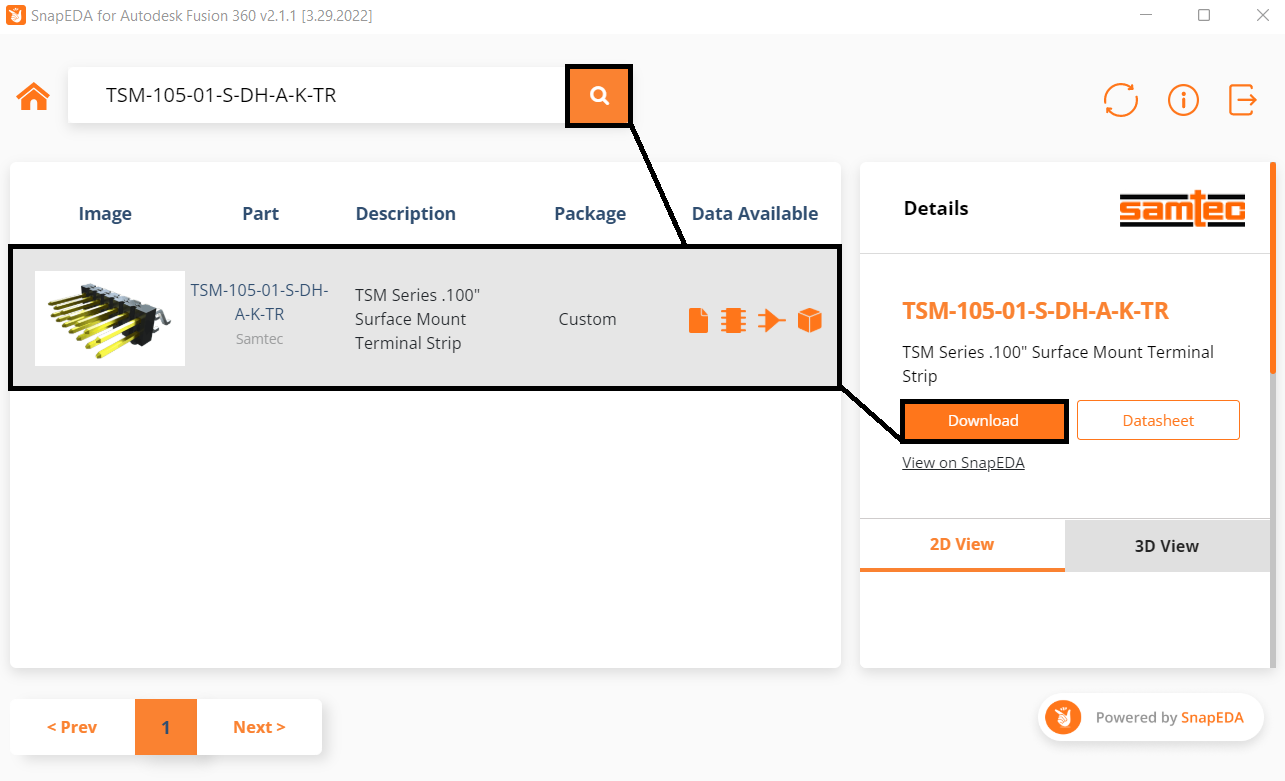Select page 1 in pagination
The height and width of the screenshot is (781, 1285).
[x=166, y=727]
